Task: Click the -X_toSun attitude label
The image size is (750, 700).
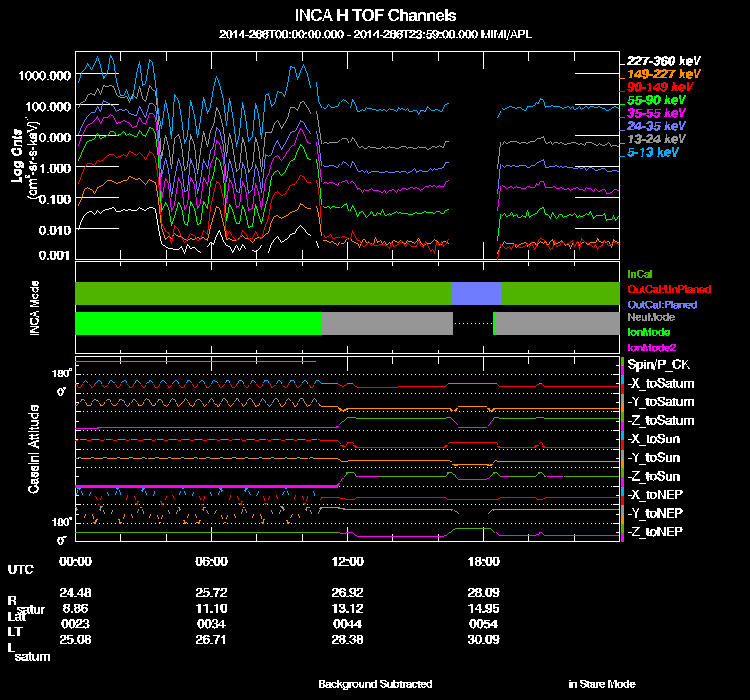Action: [x=653, y=439]
